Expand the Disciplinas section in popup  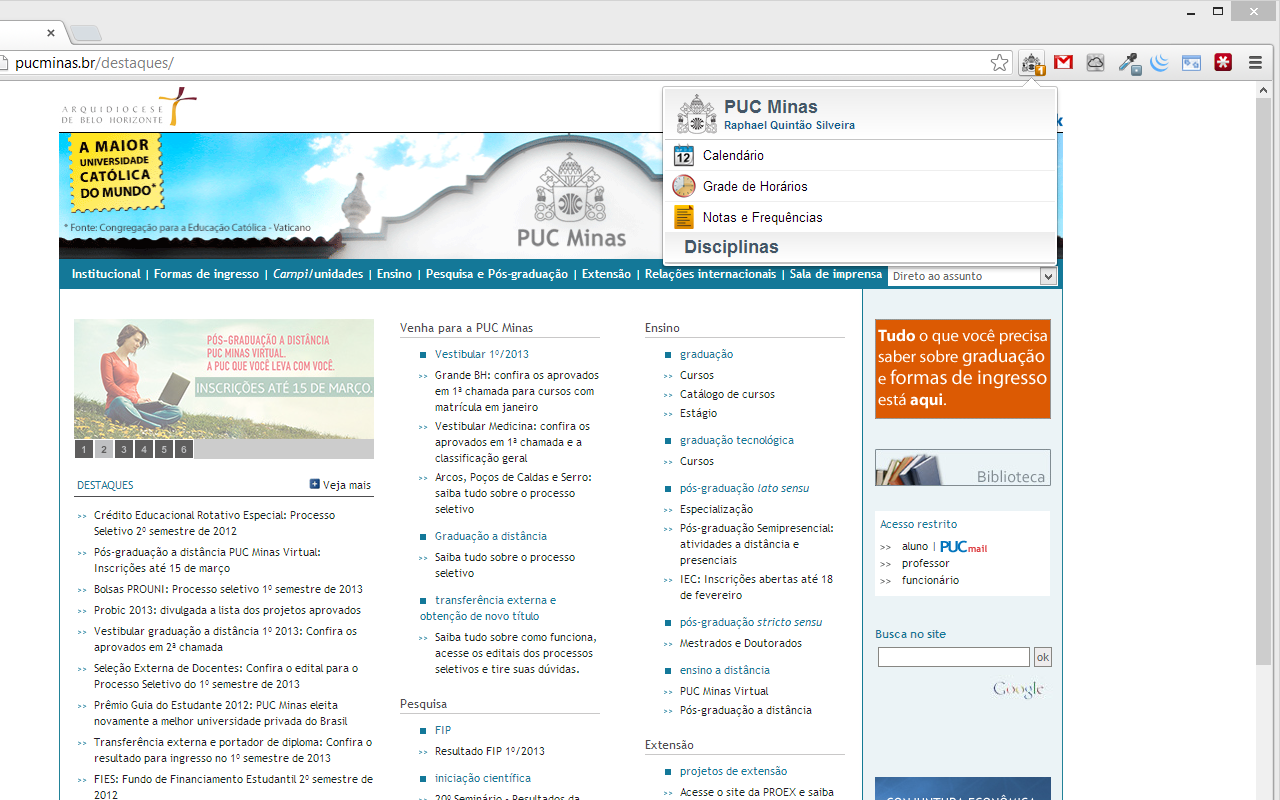pyautogui.click(x=860, y=247)
